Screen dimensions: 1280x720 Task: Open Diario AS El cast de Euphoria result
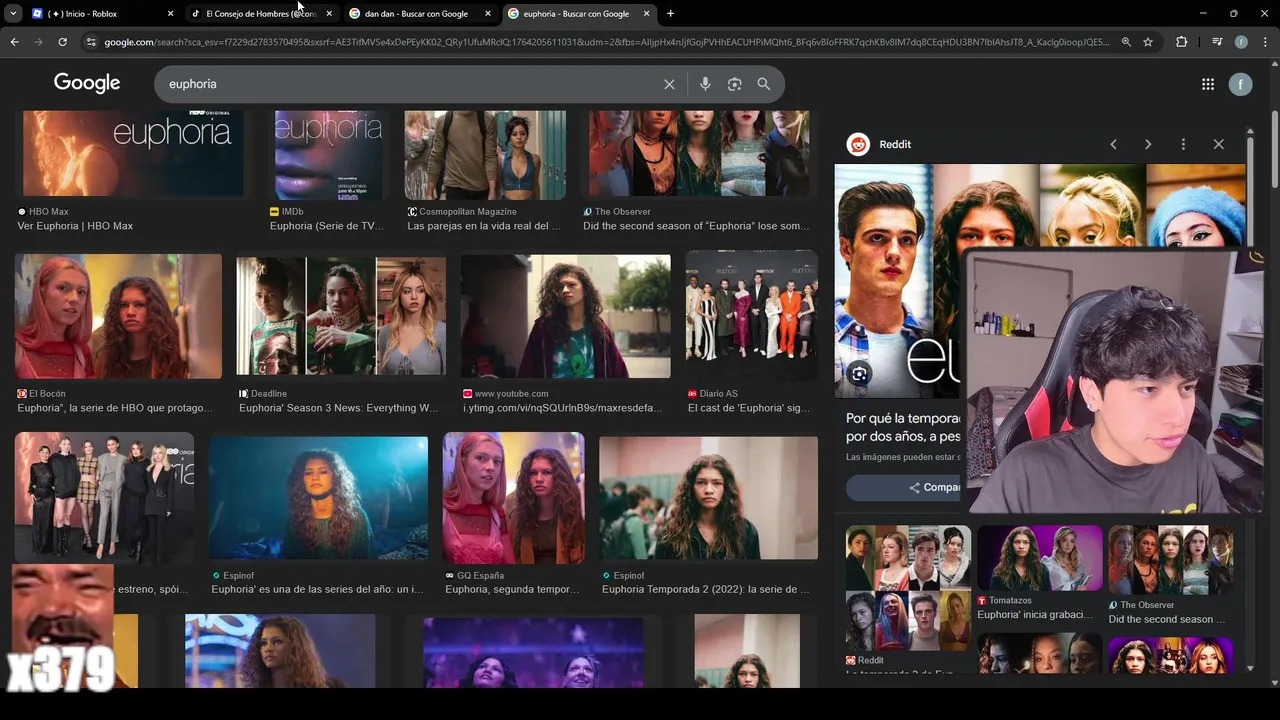(x=749, y=408)
